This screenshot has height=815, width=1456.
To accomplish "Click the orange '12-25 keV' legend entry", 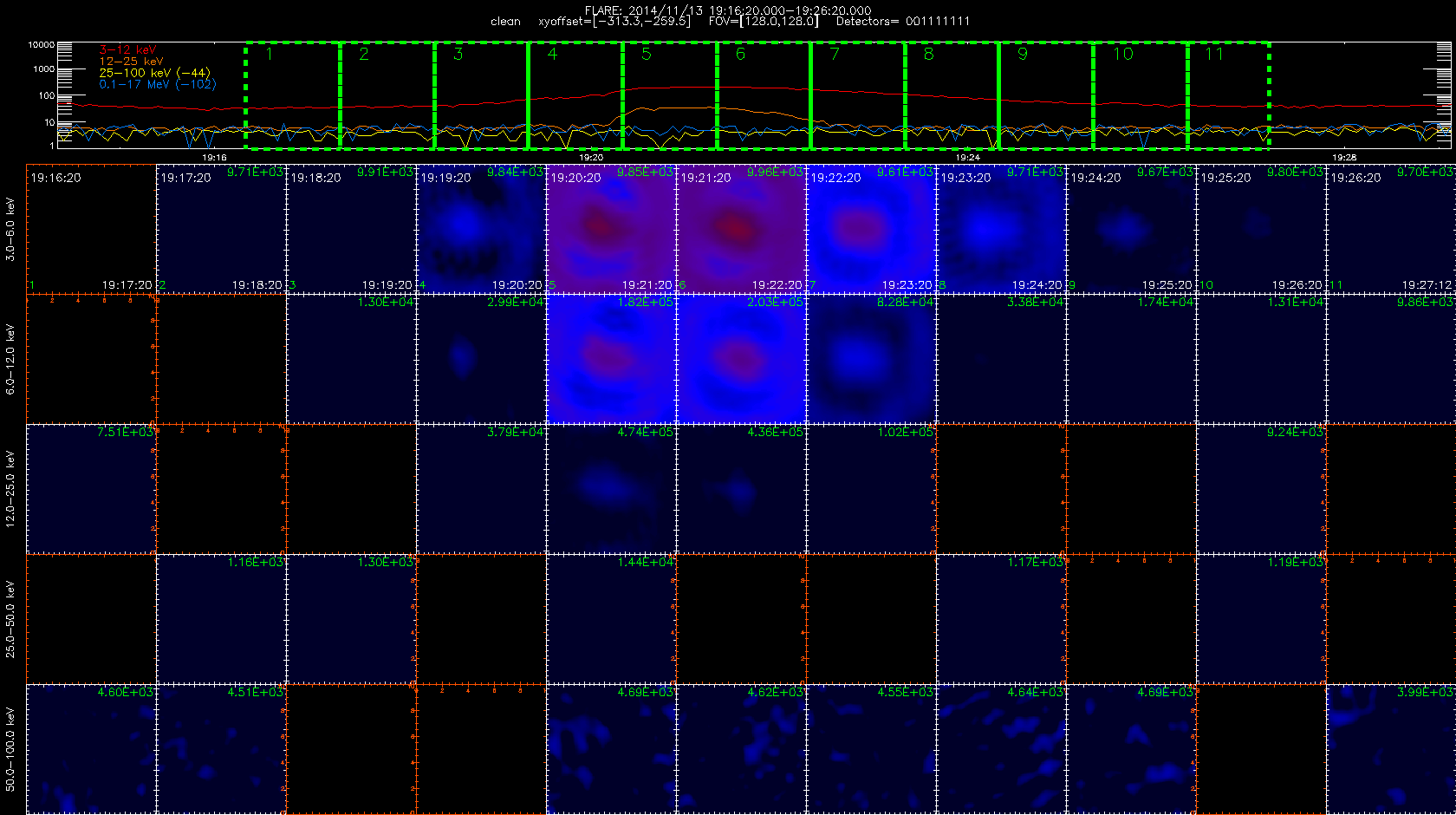I will 131,62.
